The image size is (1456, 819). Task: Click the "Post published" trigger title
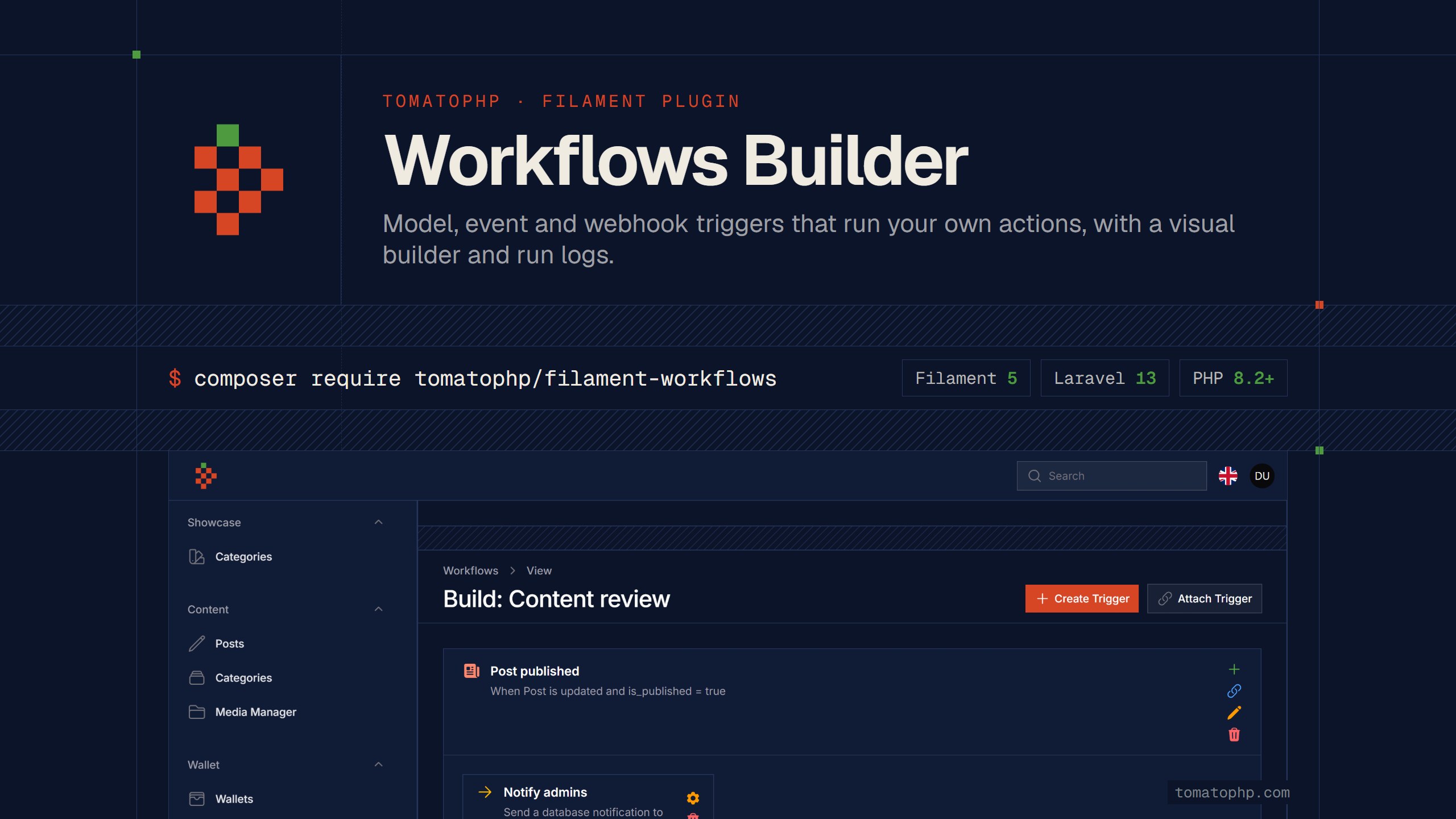coord(535,671)
